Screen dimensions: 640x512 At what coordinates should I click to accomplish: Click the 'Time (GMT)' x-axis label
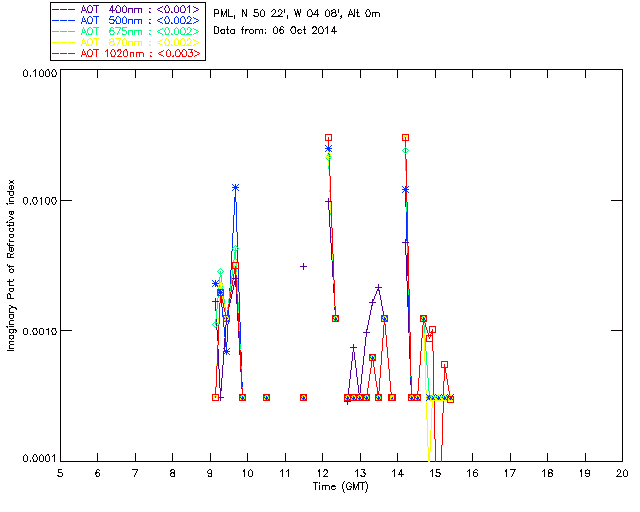click(x=341, y=487)
